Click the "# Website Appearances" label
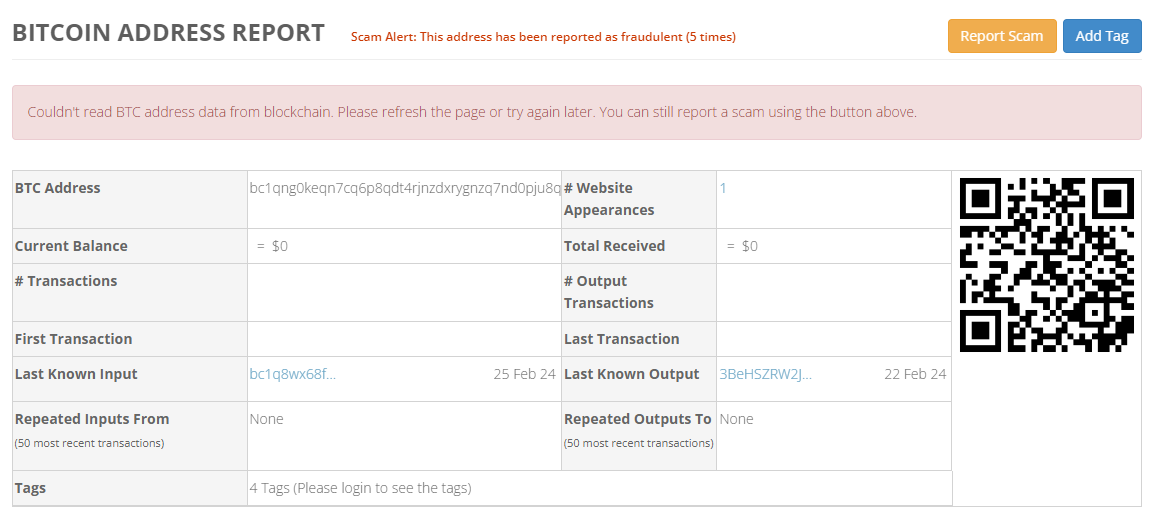Screen dimensions: 1152x516 coord(609,199)
